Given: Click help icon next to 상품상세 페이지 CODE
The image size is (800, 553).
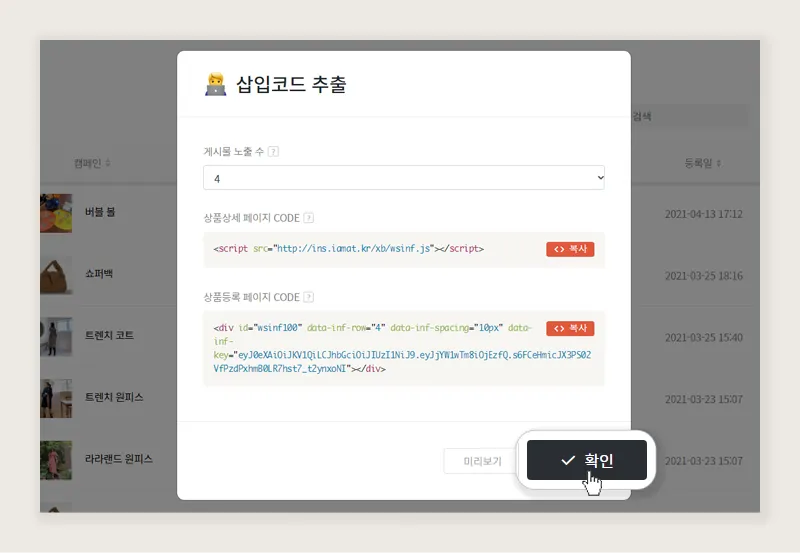Looking at the screenshot, I should [309, 218].
